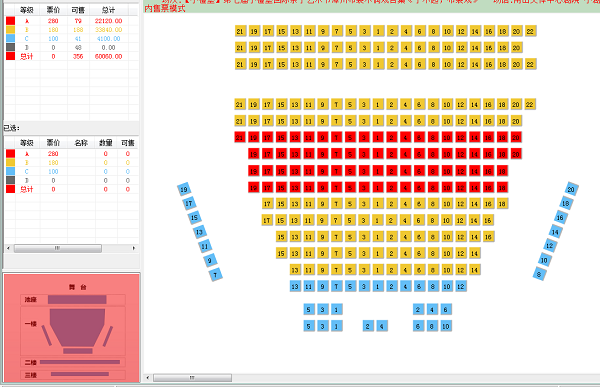This screenshot has width=600, height=387.
Task: Click the 可售 column header in upper table
Action: 78,10
